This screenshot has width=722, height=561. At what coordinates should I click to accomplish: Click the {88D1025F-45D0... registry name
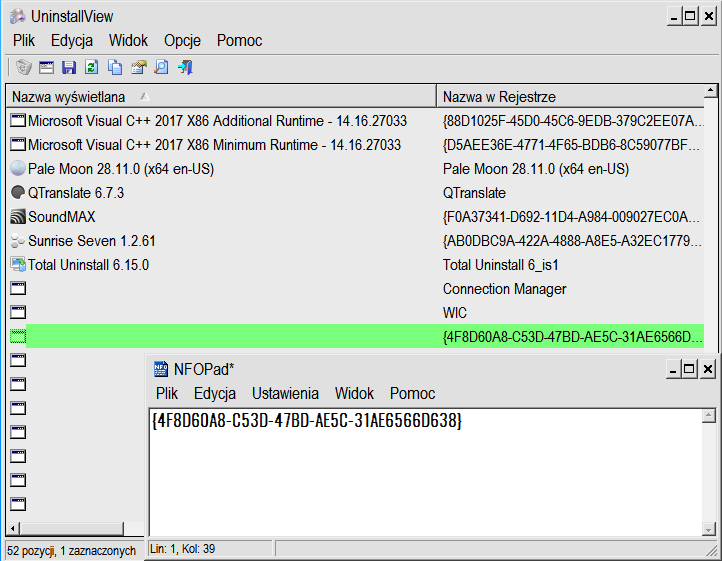pyautogui.click(x=572, y=121)
